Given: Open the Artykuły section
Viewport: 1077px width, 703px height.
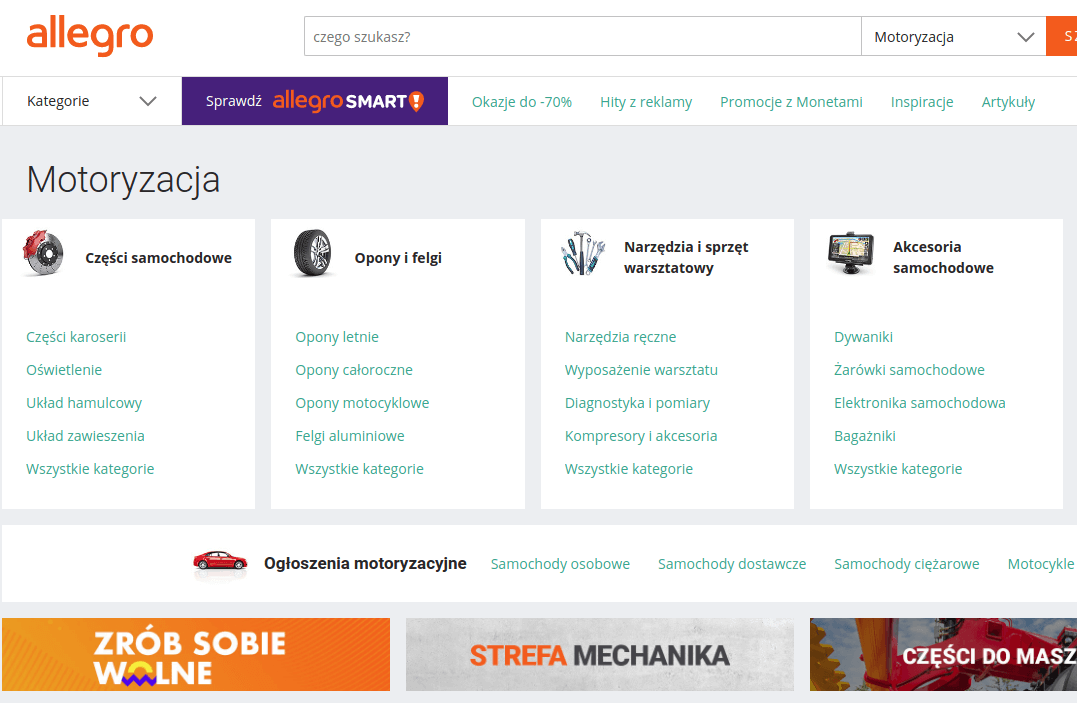Looking at the screenshot, I should [1008, 102].
